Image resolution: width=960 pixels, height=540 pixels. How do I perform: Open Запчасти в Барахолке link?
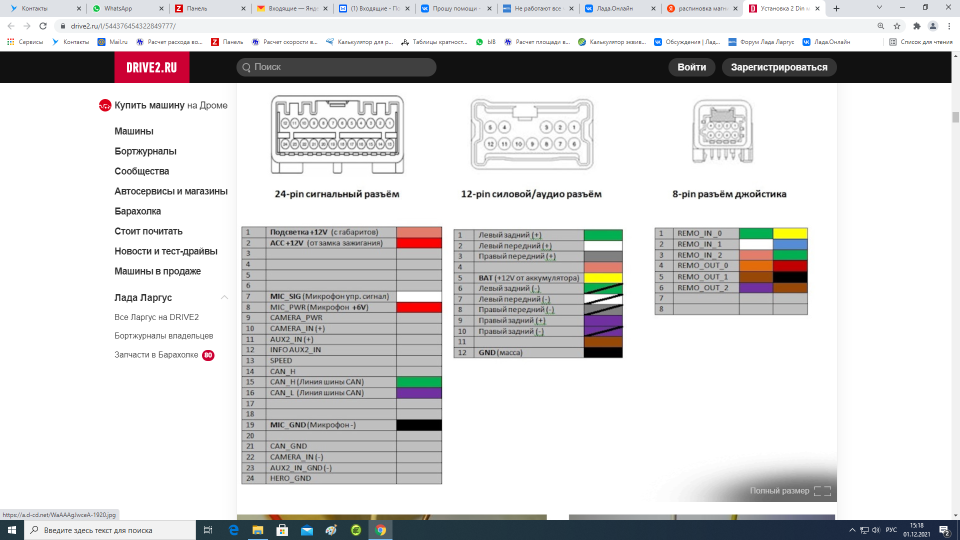click(x=157, y=355)
